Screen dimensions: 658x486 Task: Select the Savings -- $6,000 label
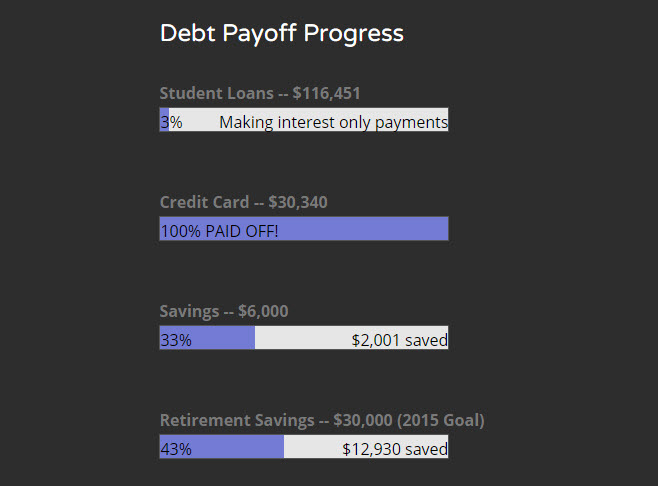[x=224, y=312]
